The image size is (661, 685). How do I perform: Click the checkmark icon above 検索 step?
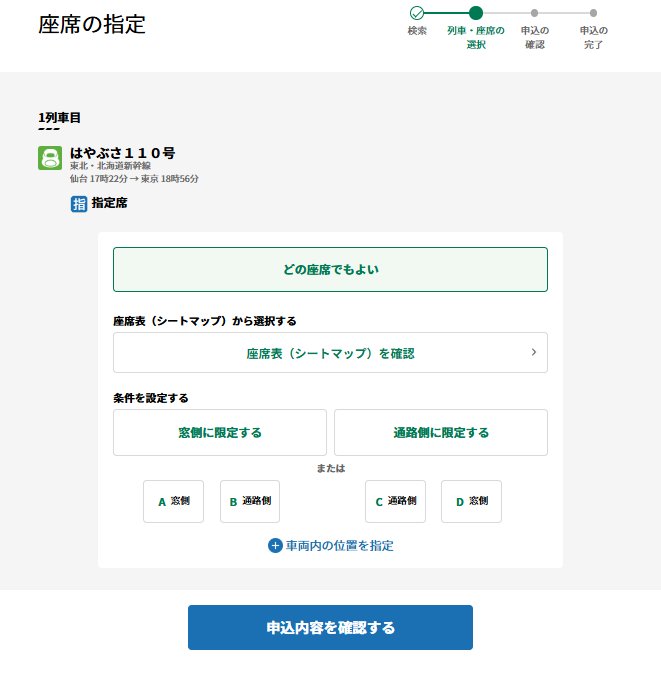click(x=417, y=13)
